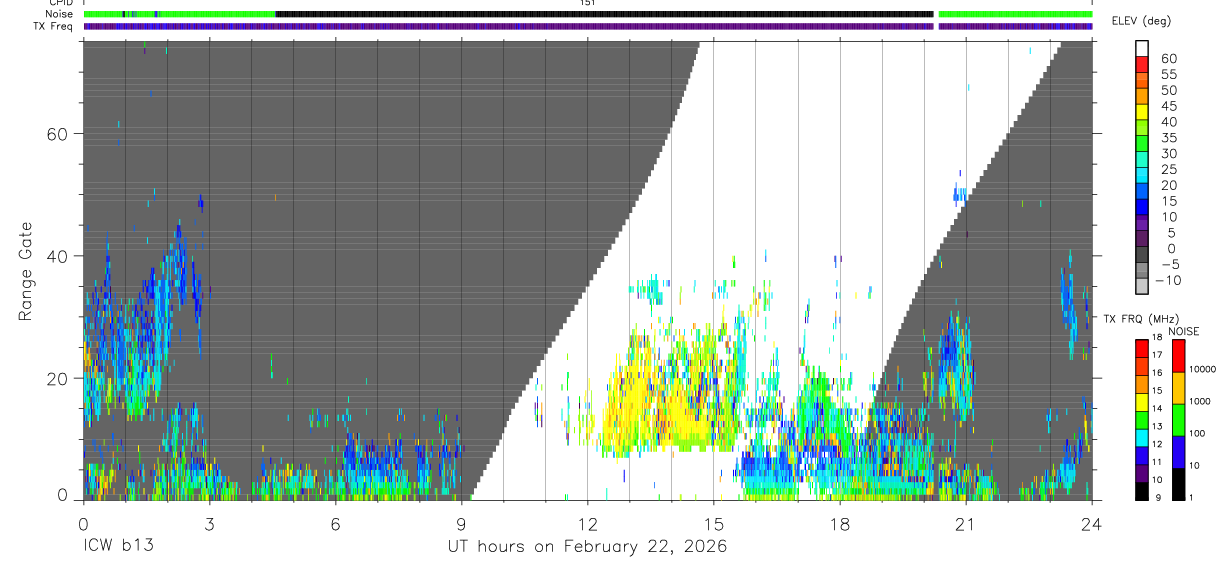Click the '0' tick on the Range Gate axis
This screenshot has width=1228, height=567.
(62, 496)
